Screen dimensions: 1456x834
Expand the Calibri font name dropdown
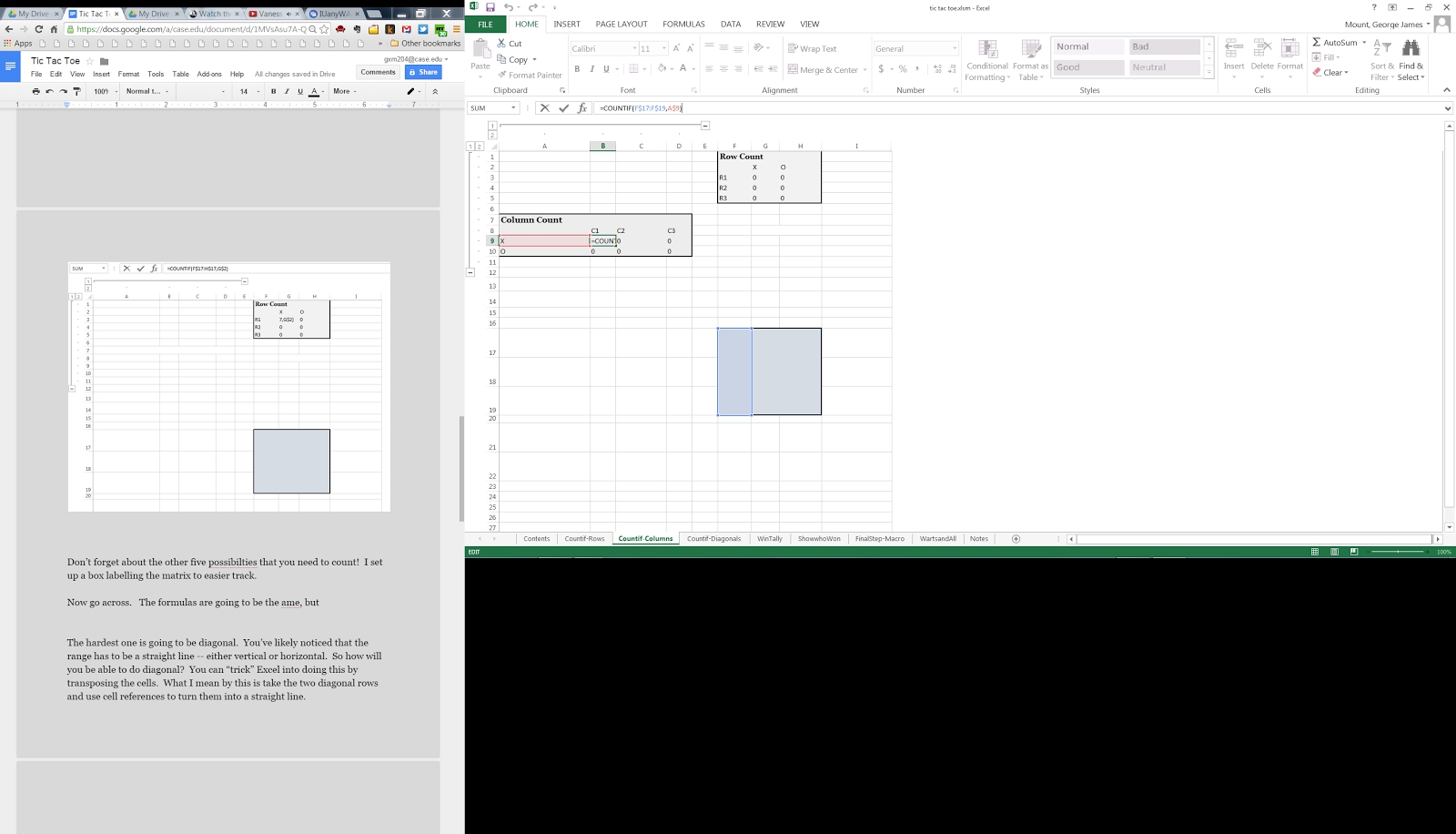pyautogui.click(x=634, y=48)
